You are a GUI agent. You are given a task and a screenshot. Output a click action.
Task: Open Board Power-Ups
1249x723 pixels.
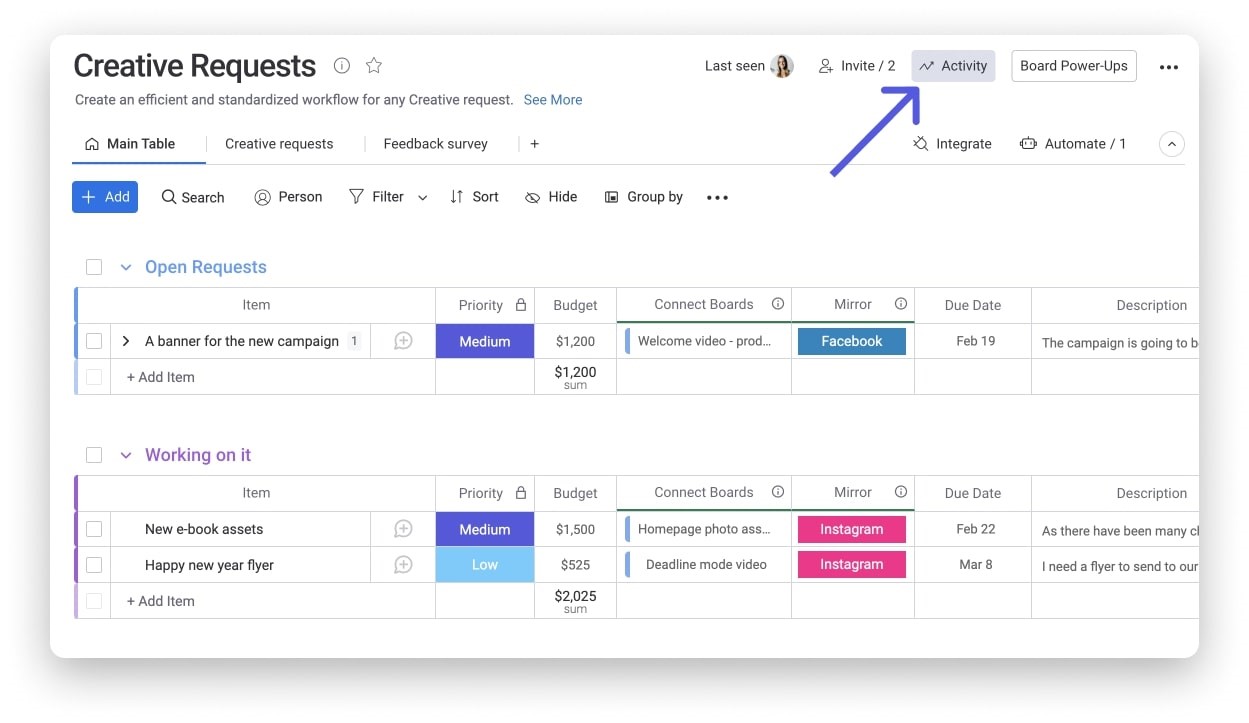pyautogui.click(x=1074, y=66)
